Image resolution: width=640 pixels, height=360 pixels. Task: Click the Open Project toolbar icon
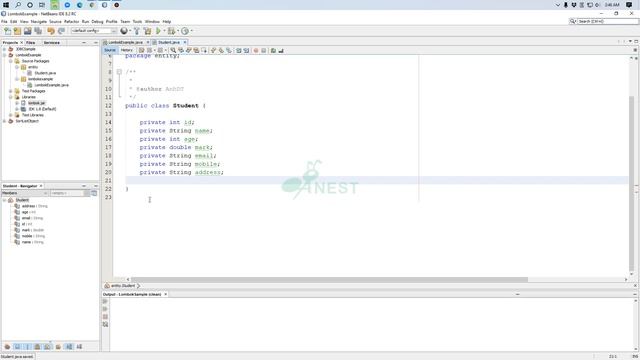point(27,31)
